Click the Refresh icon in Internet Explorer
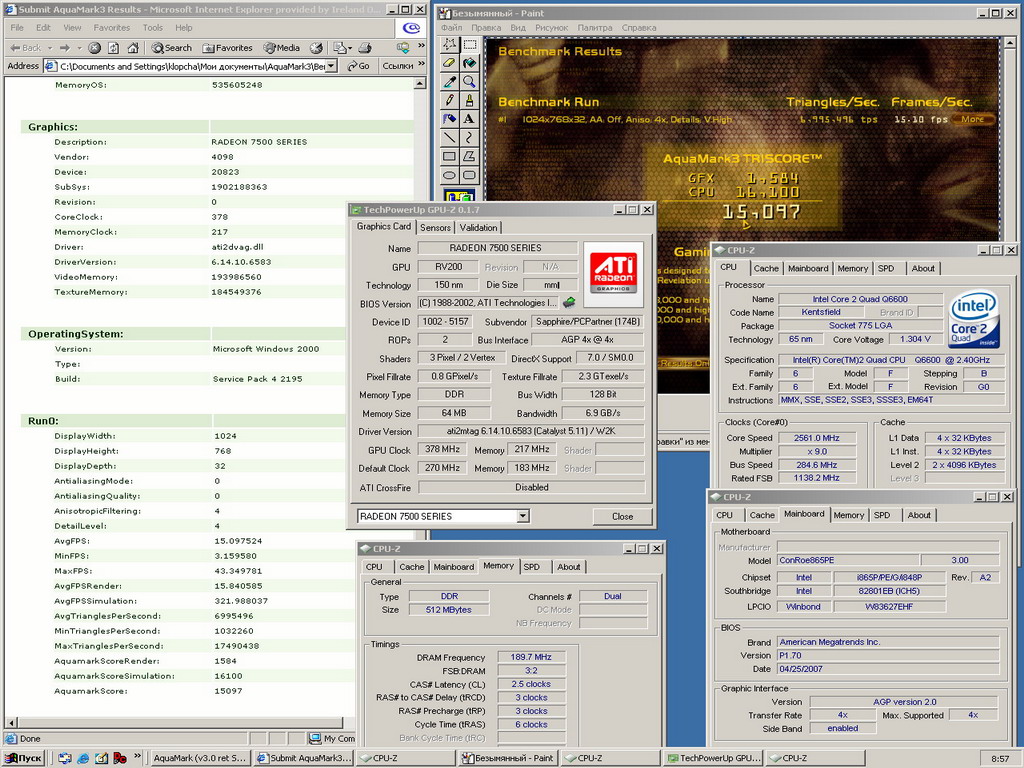This screenshot has height=768, width=1024. pyautogui.click(x=114, y=48)
